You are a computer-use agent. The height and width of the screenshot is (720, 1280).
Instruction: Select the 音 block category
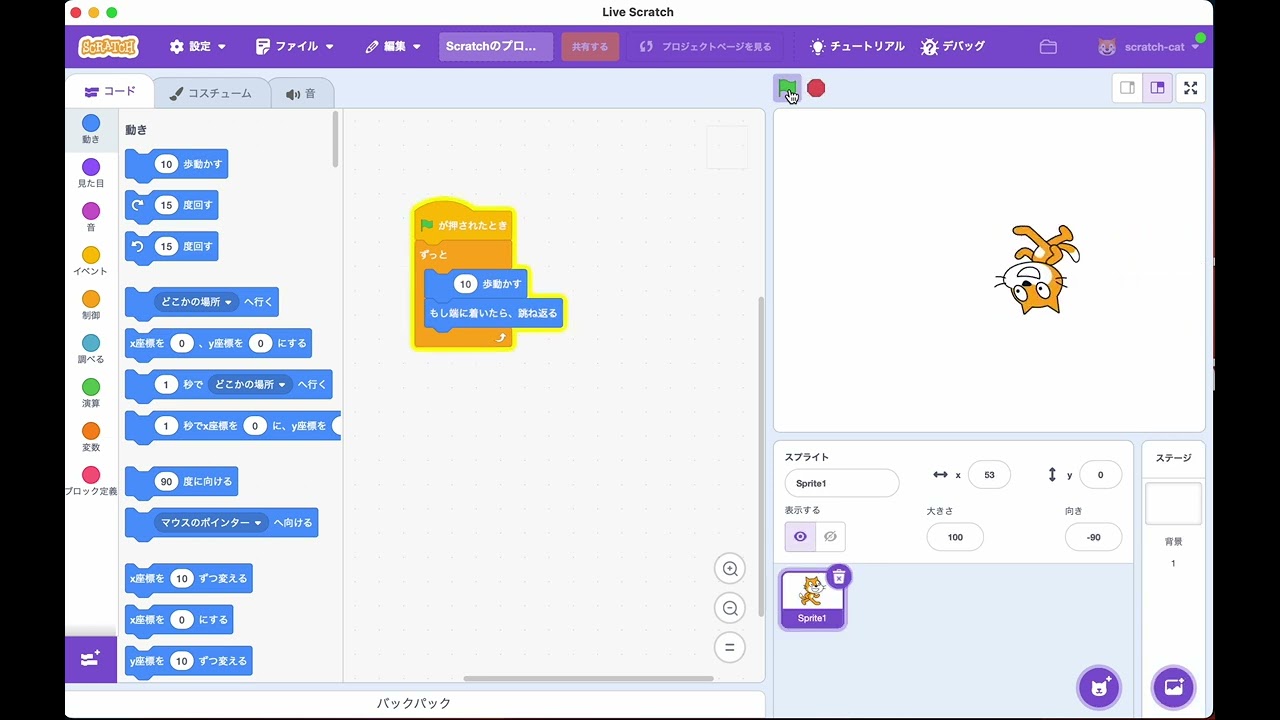point(91,218)
